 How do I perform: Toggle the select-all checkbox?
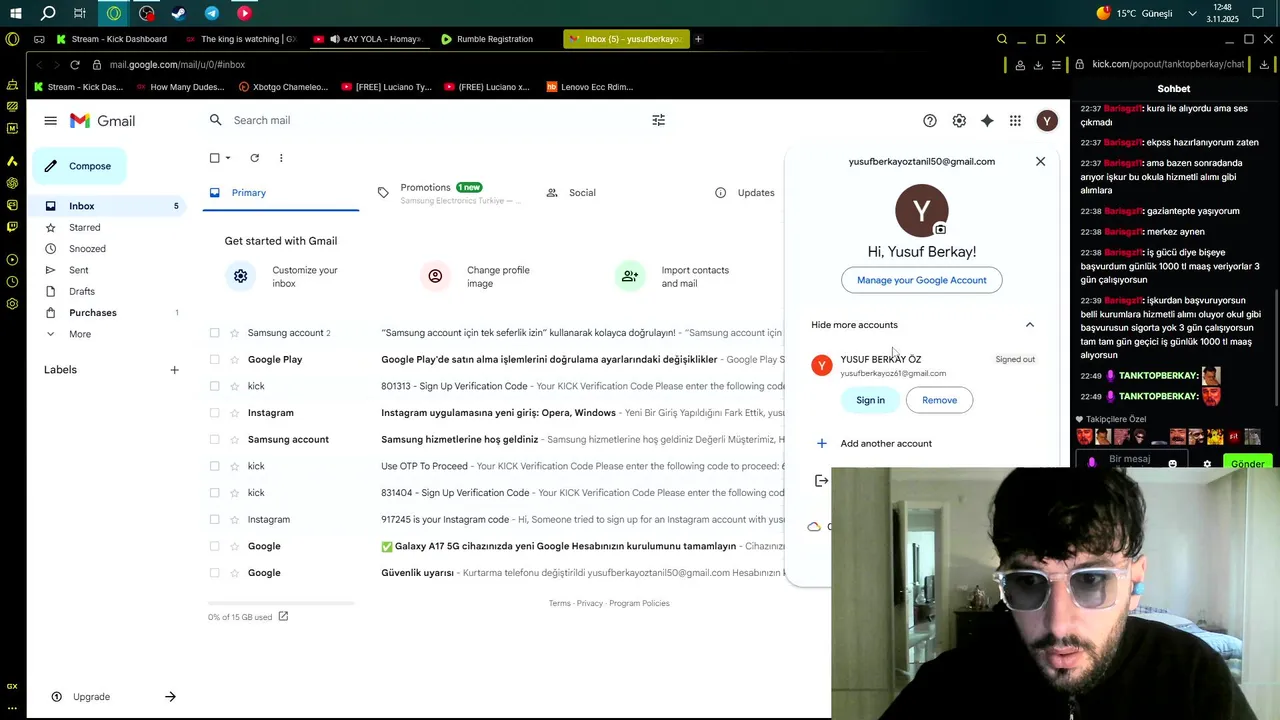pyautogui.click(x=214, y=158)
